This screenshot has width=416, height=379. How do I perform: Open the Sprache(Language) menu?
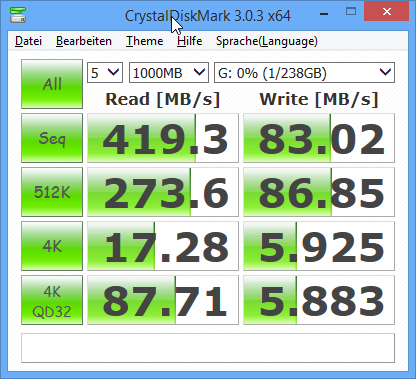(x=266, y=41)
